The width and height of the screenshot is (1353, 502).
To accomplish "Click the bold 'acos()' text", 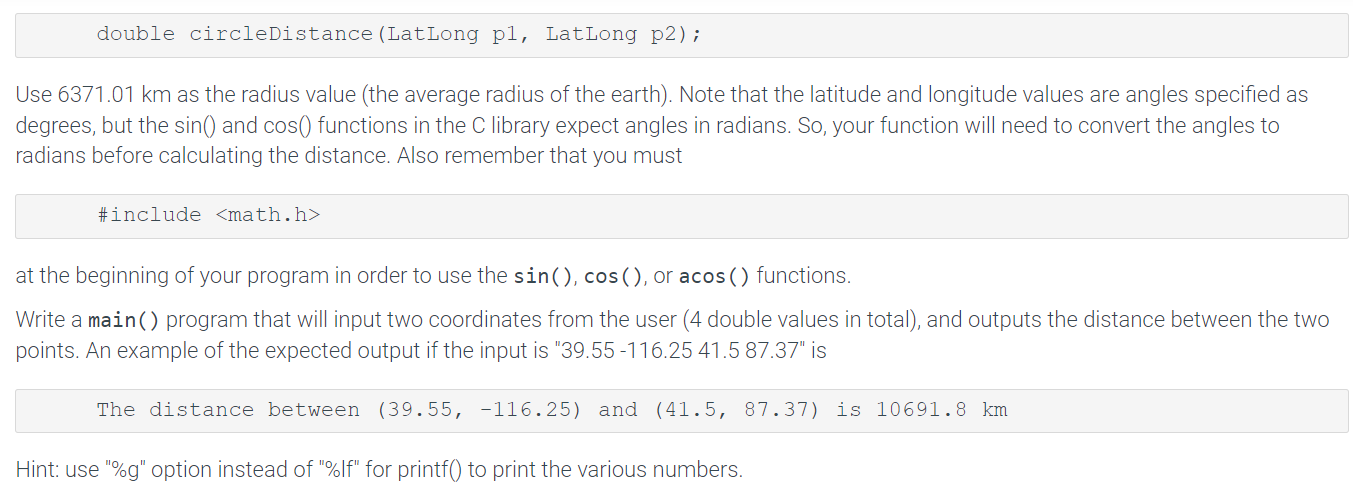I will 715,276.
